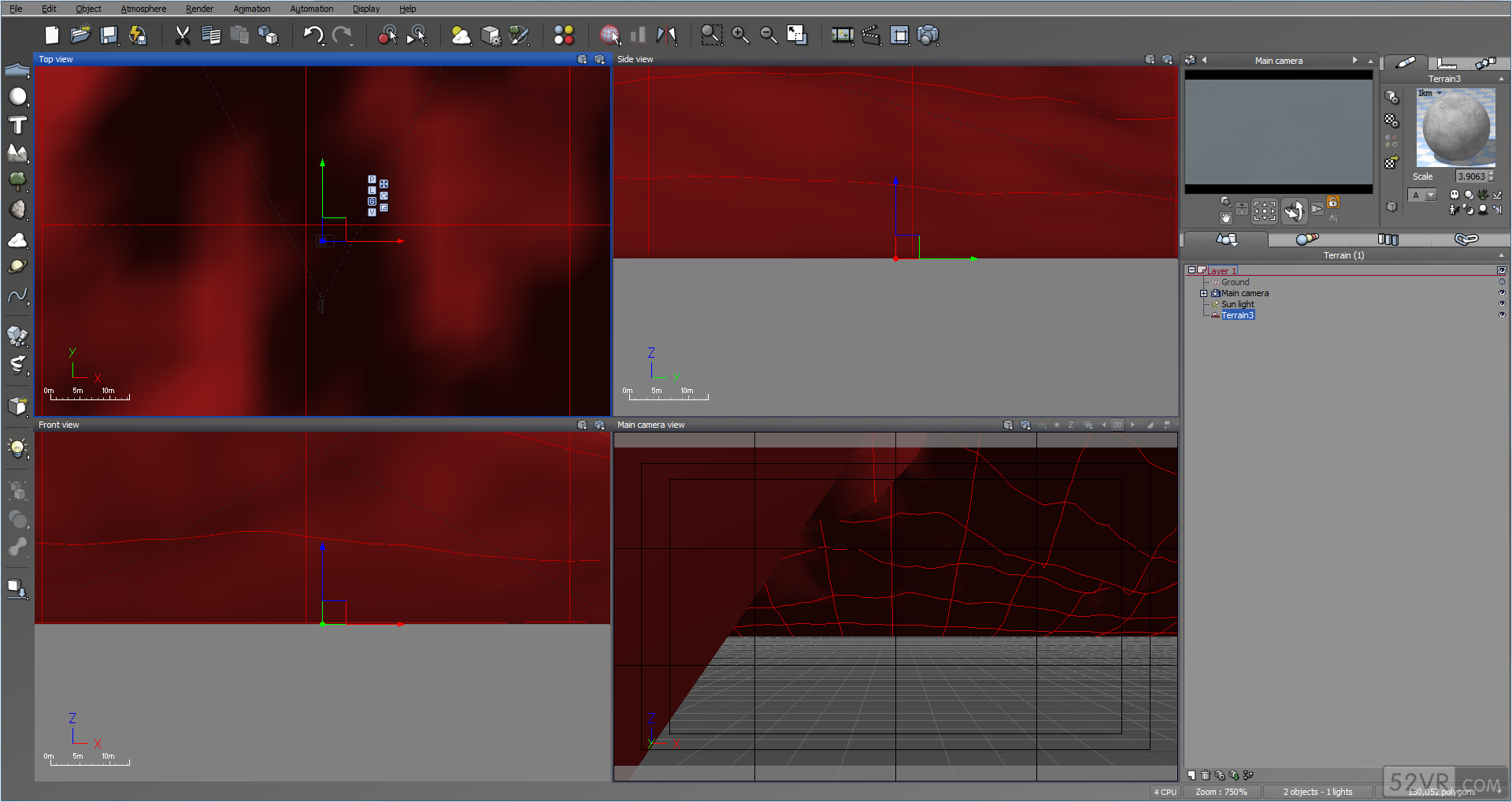Collapse the Layer 1 tree node
The image size is (1512, 802).
[x=1192, y=270]
